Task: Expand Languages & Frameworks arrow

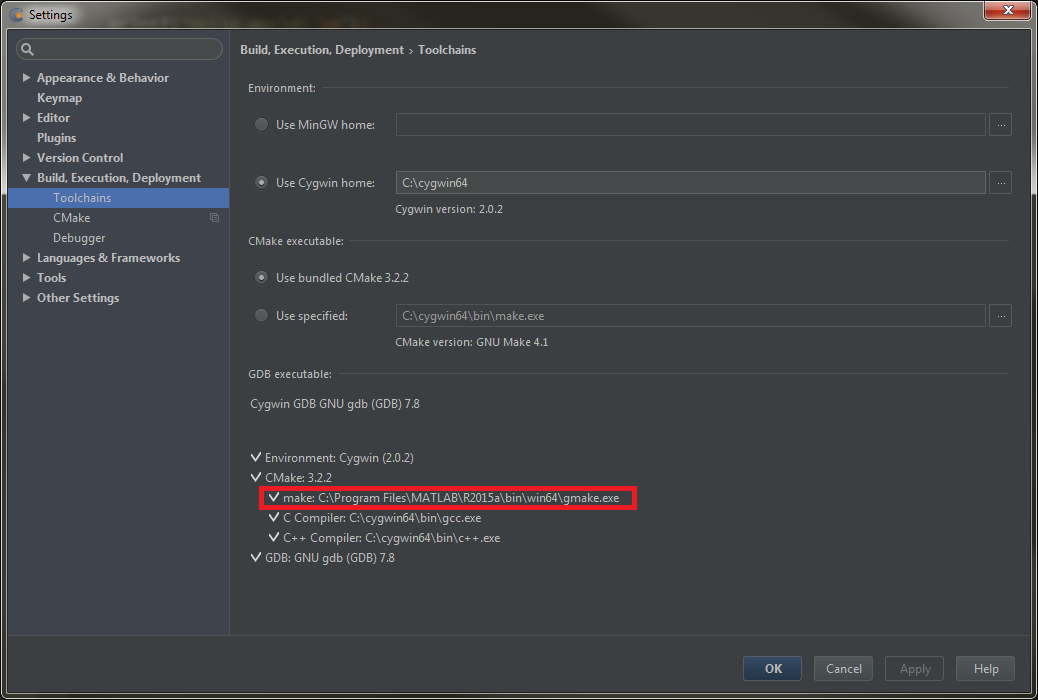Action: 26,258
